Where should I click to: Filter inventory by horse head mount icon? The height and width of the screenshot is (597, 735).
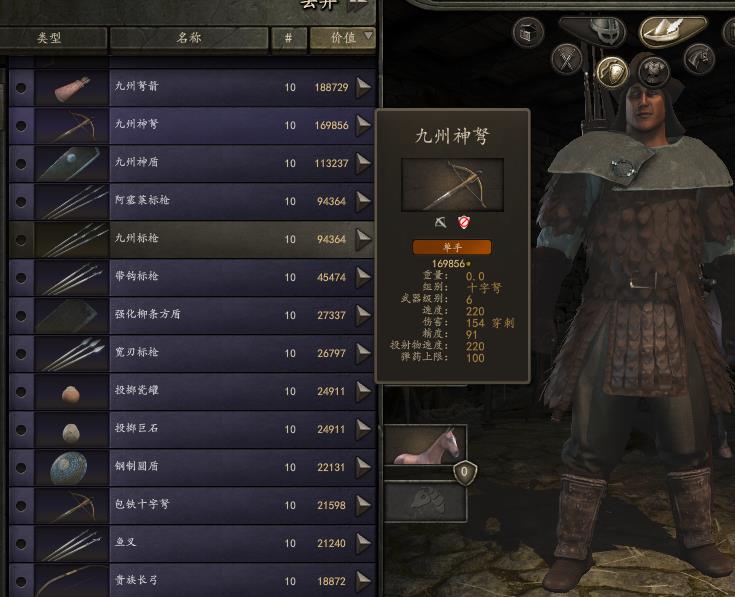coord(698,59)
